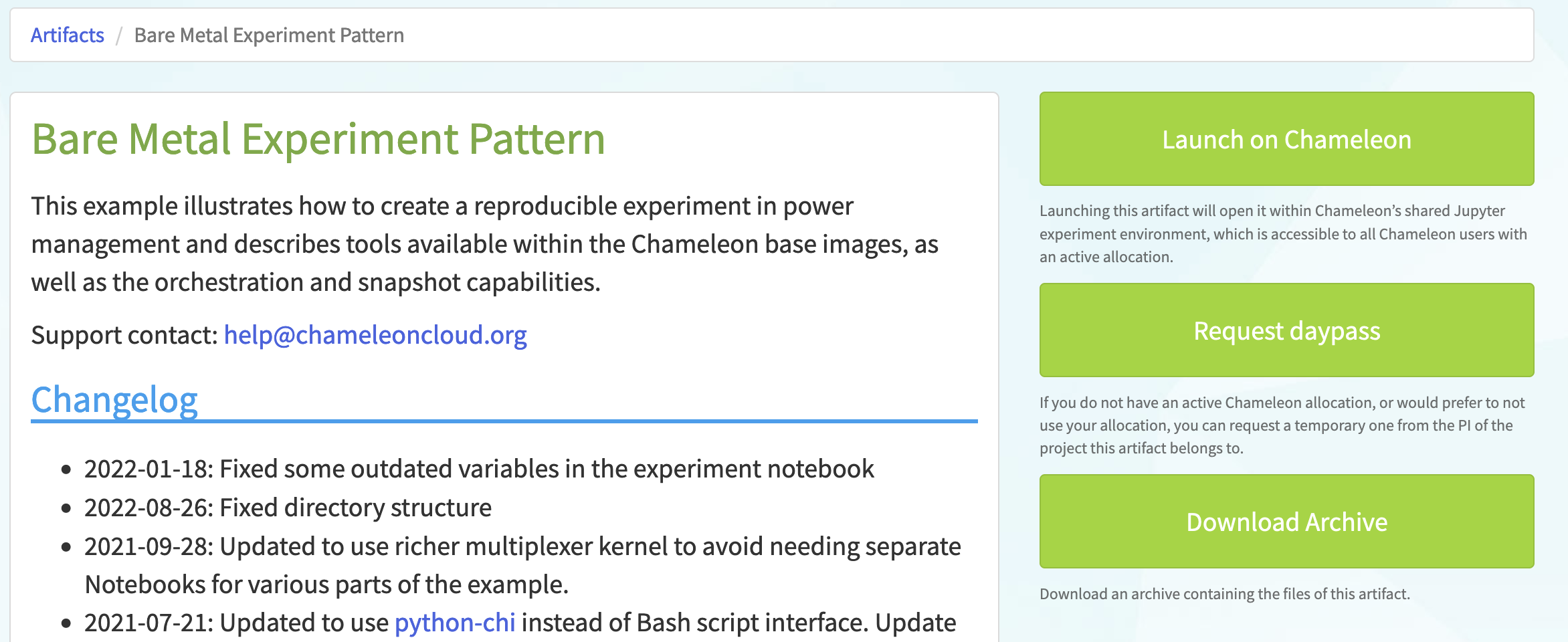Click the 2021-07-21 changelog entry text
The width and height of the screenshot is (1568, 642).
[520, 623]
